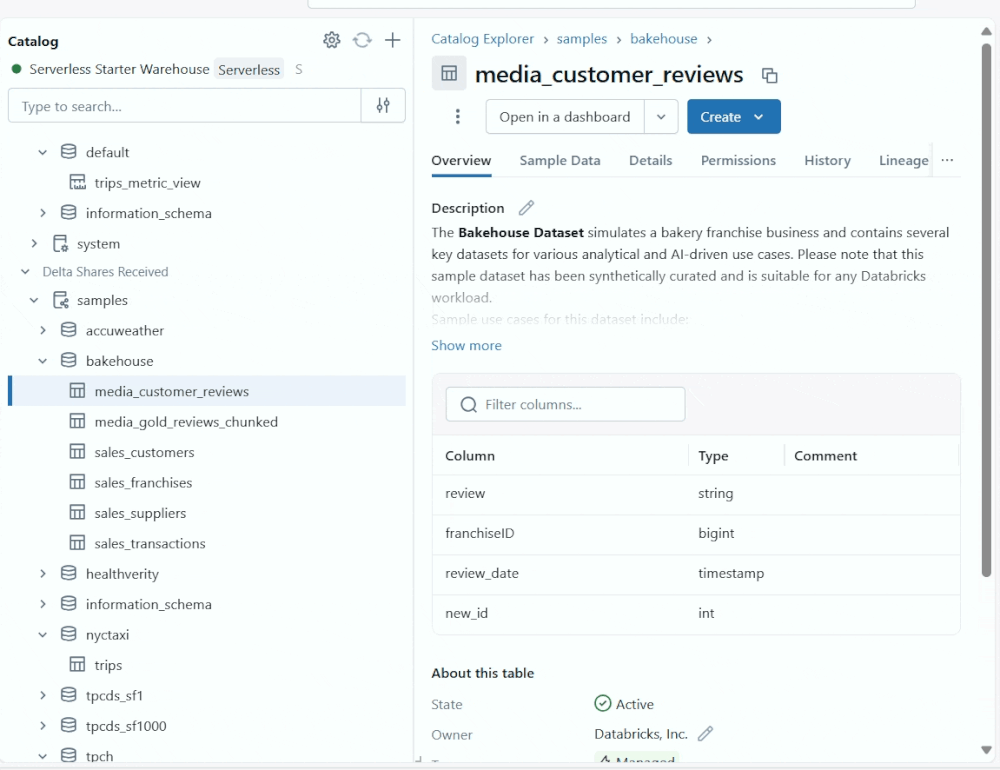1000x770 pixels.
Task: Show more tabs via the ellipsis overflow
Action: point(947,160)
